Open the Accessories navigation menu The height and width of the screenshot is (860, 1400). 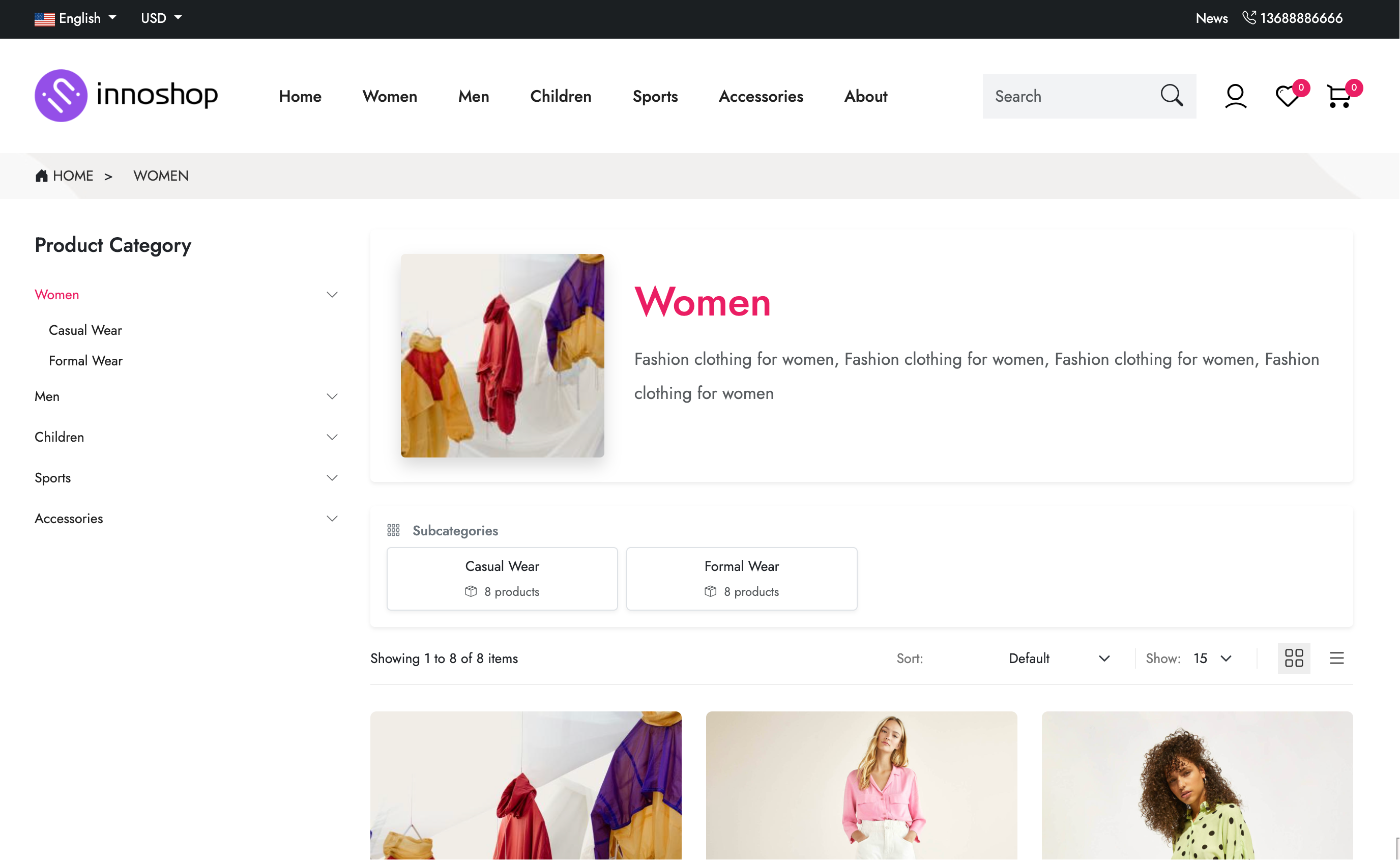coord(761,96)
